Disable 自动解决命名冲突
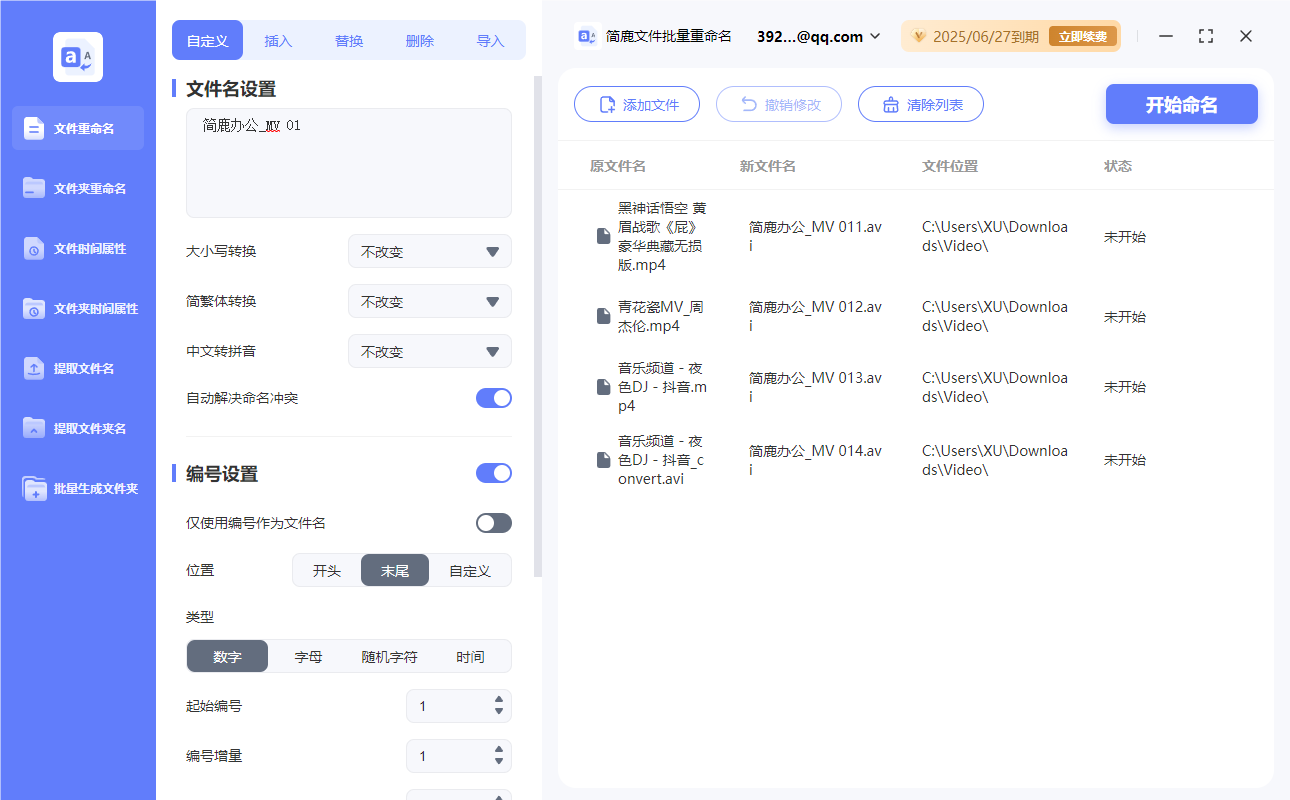 pyautogui.click(x=493, y=397)
